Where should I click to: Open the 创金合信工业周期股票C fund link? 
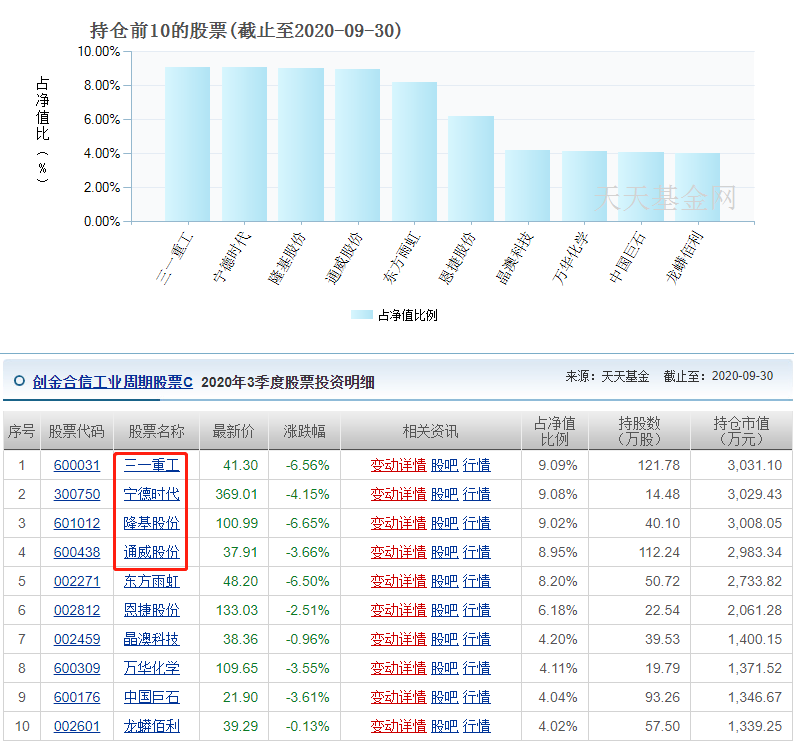point(112,381)
